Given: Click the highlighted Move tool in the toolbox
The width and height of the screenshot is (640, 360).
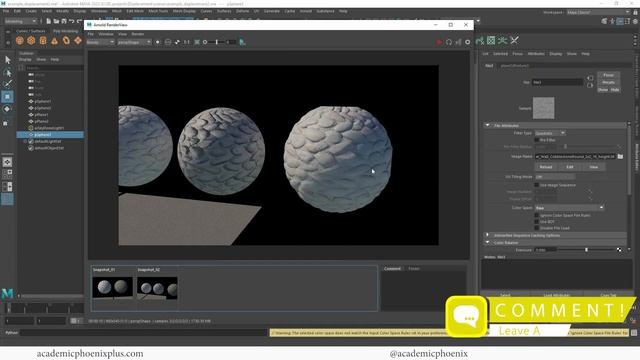Looking at the screenshot, I should pos(7,97).
